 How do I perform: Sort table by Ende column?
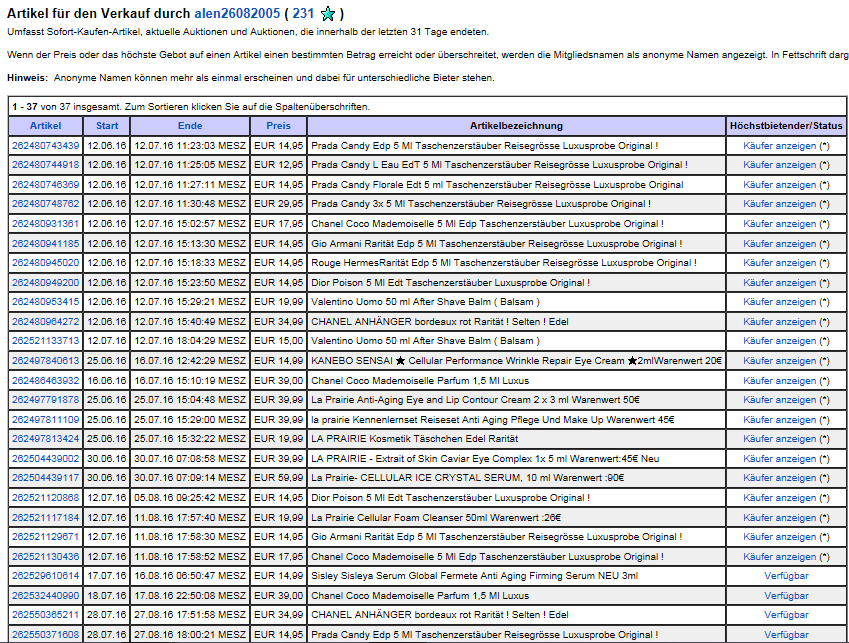tap(190, 126)
